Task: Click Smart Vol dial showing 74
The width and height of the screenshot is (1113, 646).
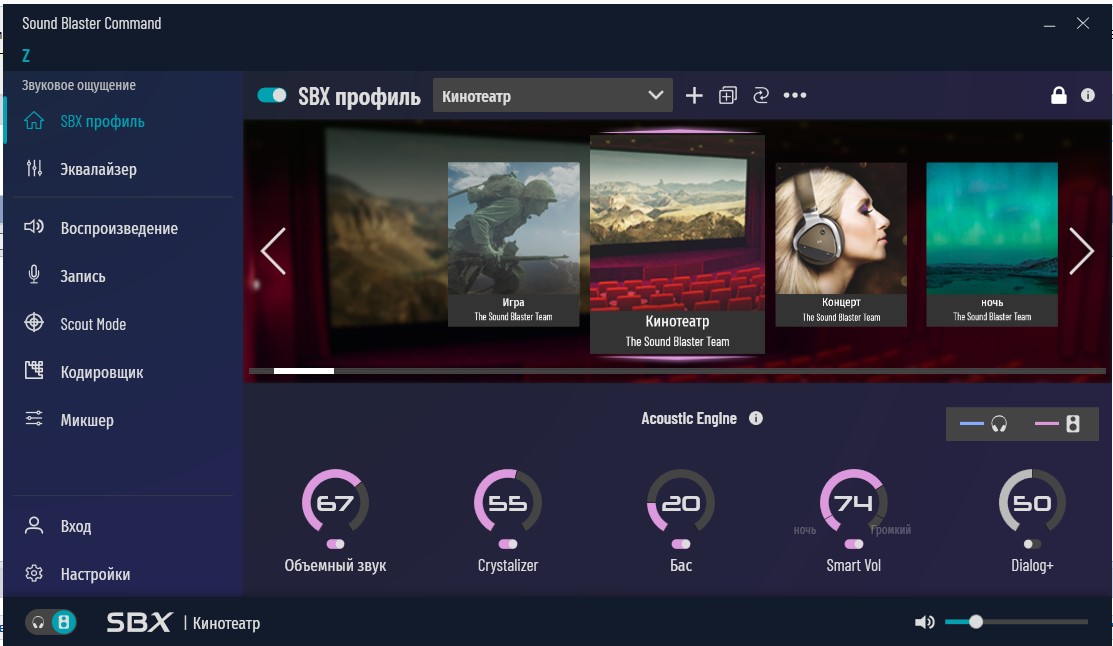Action: click(854, 502)
